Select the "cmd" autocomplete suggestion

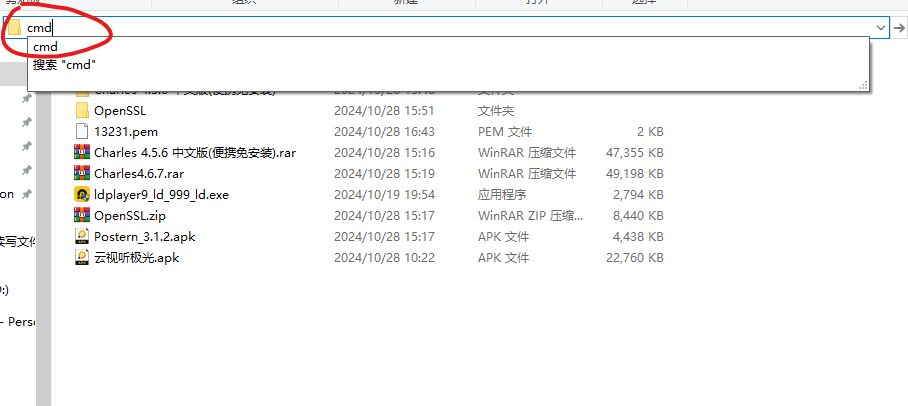click(46, 47)
